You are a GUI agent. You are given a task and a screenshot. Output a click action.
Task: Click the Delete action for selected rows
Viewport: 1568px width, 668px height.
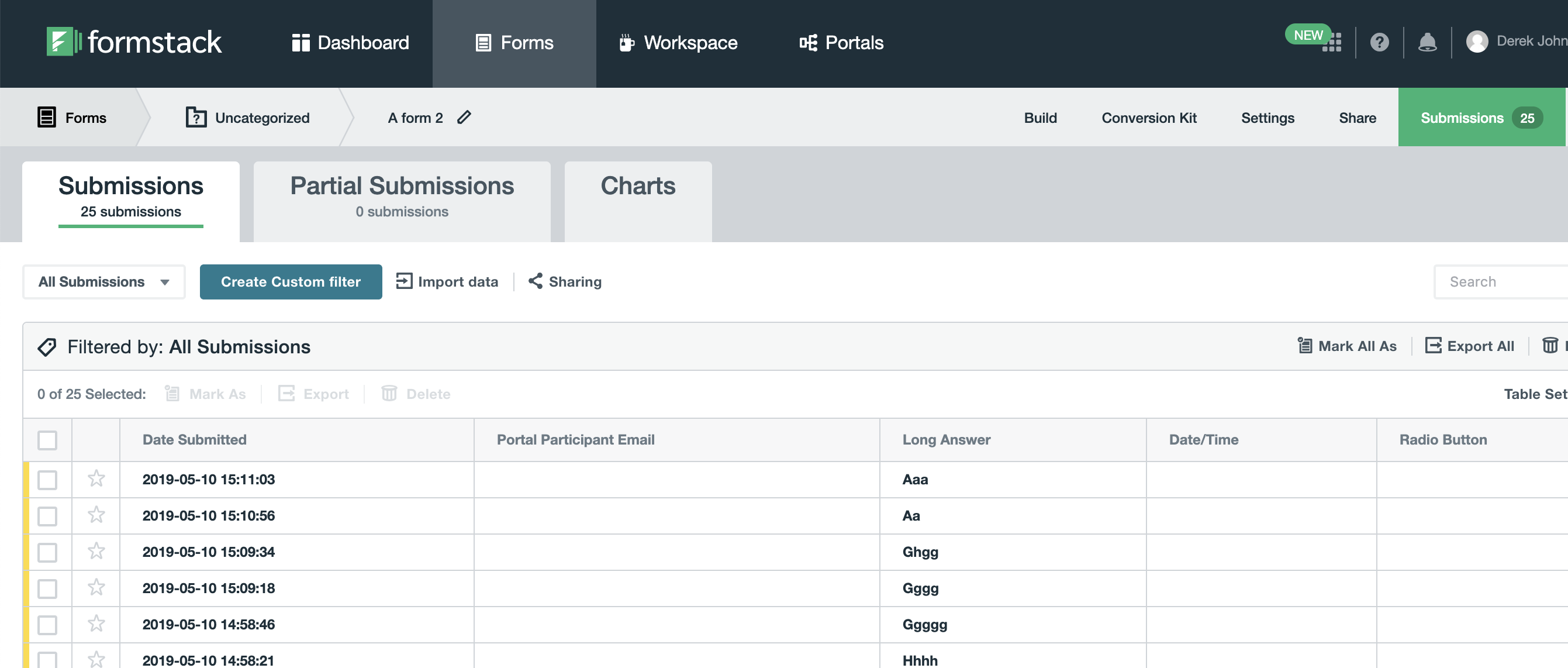(x=416, y=394)
